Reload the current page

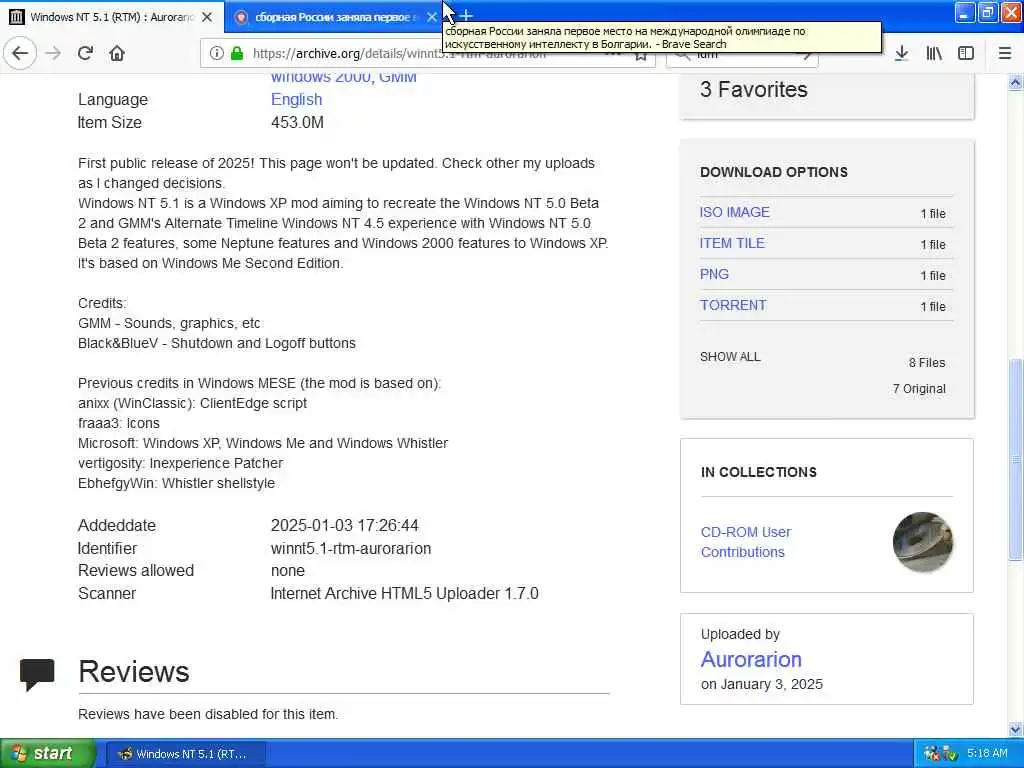[x=85, y=53]
